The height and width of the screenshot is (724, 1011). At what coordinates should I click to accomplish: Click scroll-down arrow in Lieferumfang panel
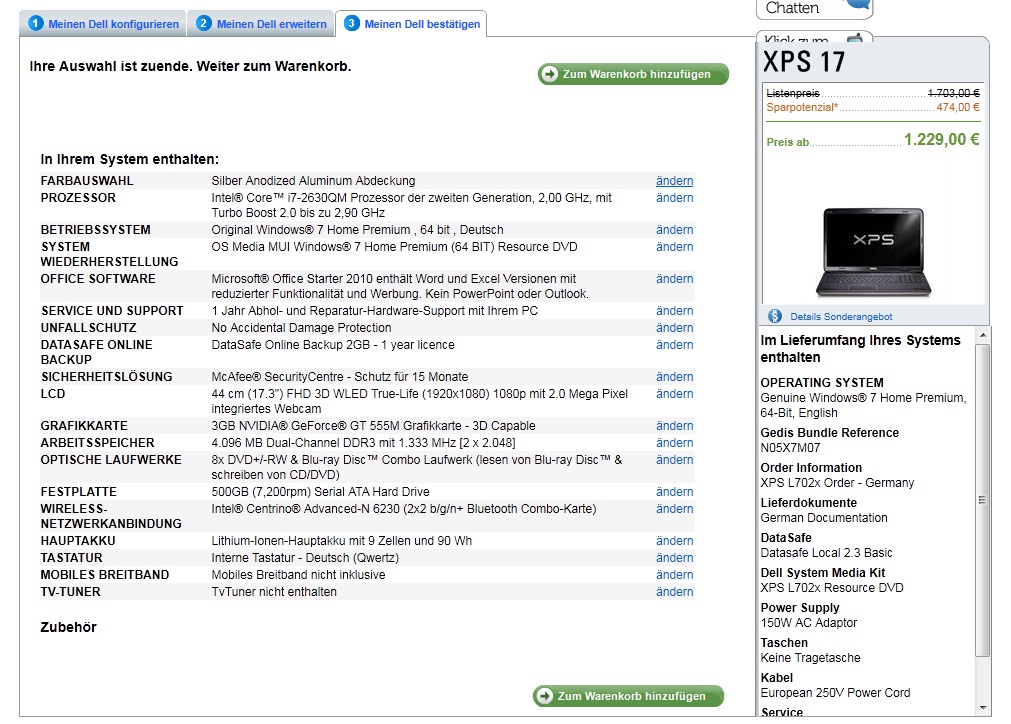pos(983,707)
